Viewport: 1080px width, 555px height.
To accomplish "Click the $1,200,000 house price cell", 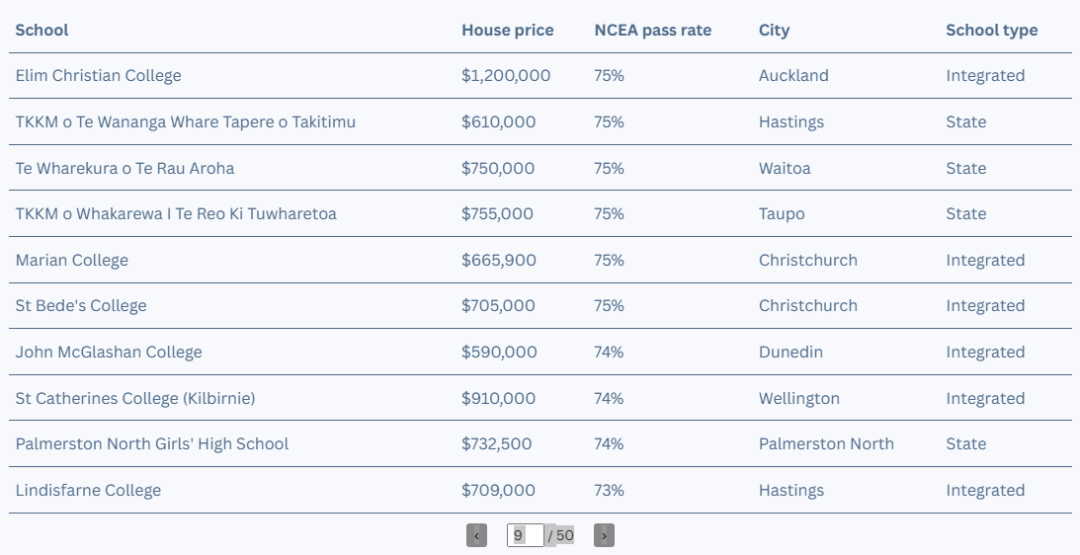I will 506,76.
